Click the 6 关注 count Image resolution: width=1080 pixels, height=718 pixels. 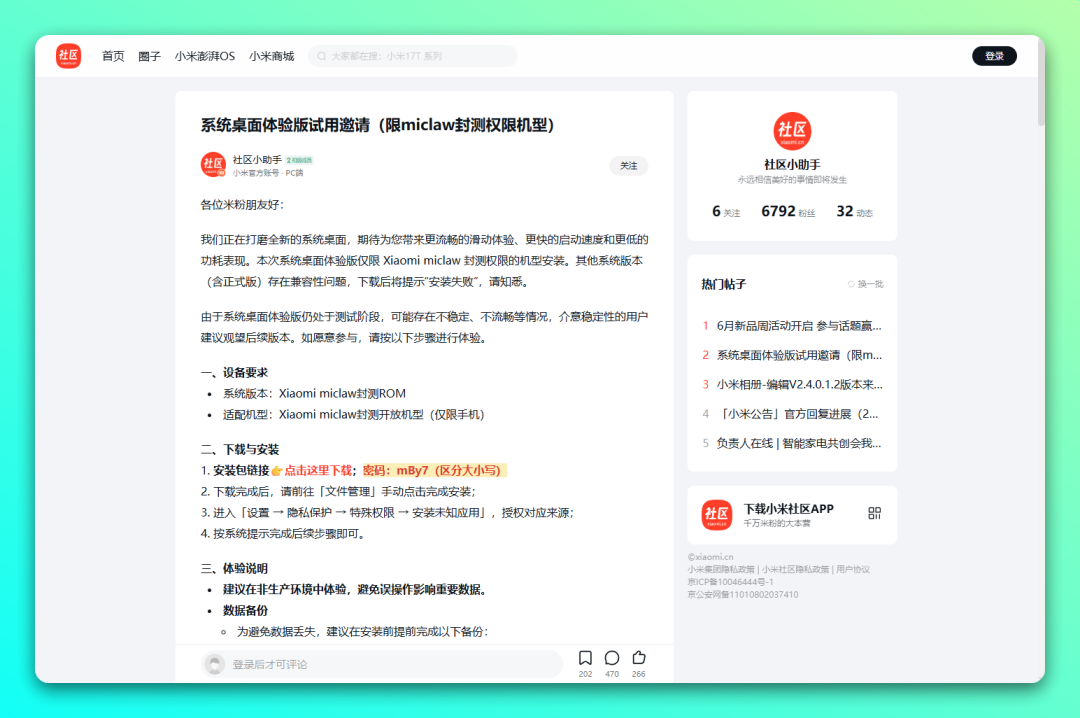click(726, 212)
